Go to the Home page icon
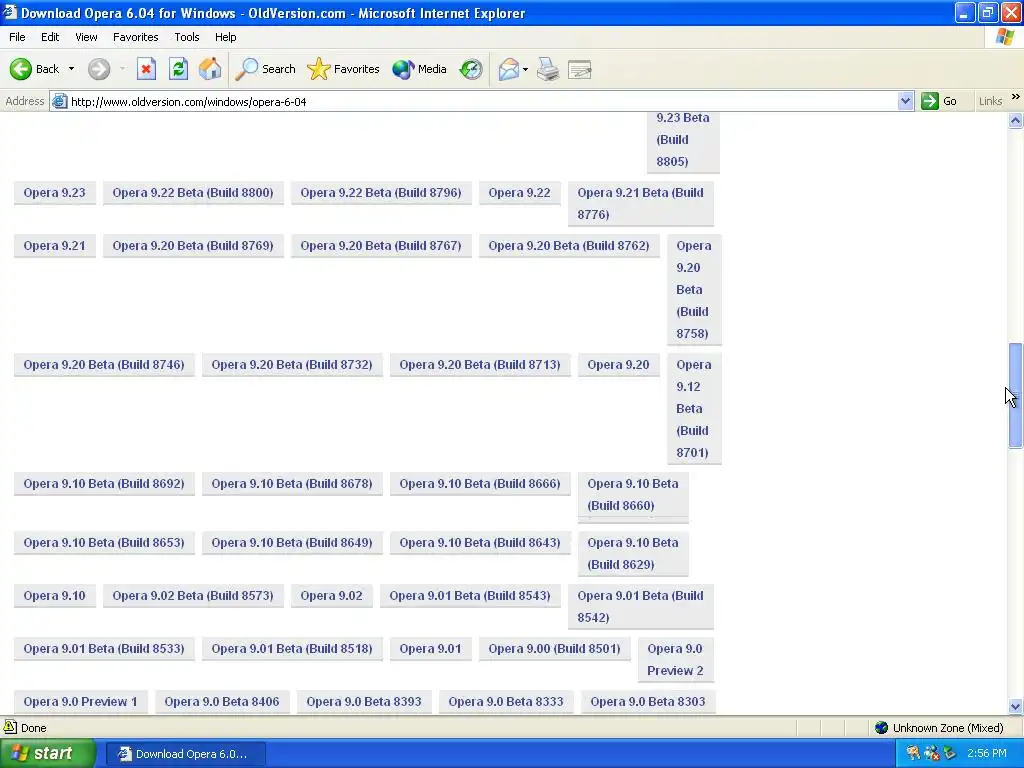 (210, 69)
